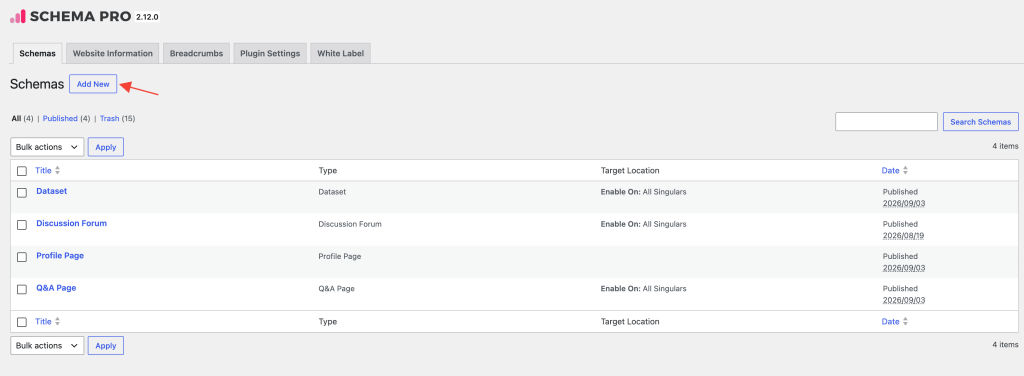Go to the Plugin Settings tab

pyautogui.click(x=270, y=54)
